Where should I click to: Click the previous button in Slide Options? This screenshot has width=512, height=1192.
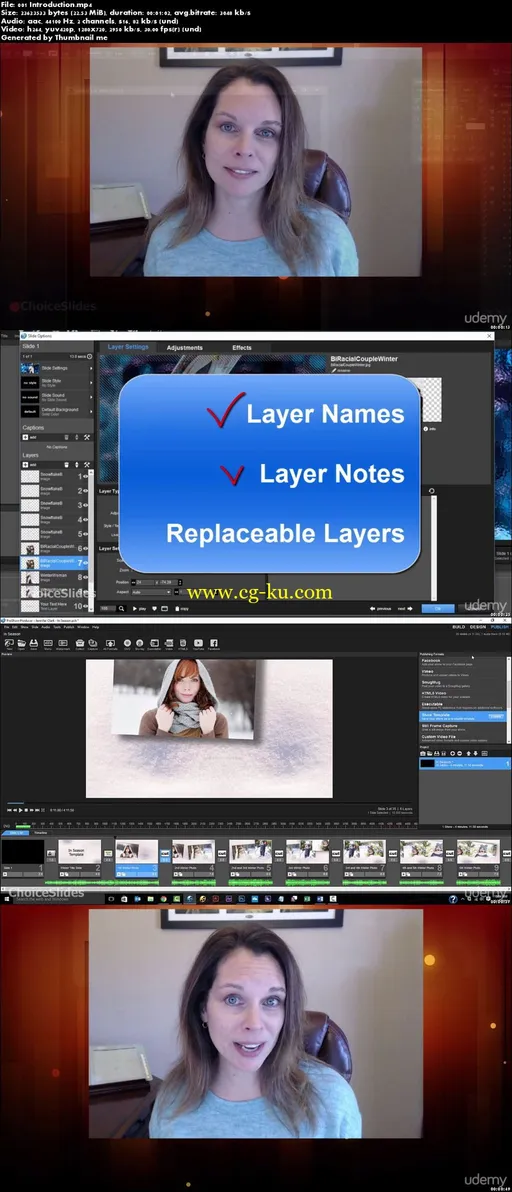click(381, 608)
